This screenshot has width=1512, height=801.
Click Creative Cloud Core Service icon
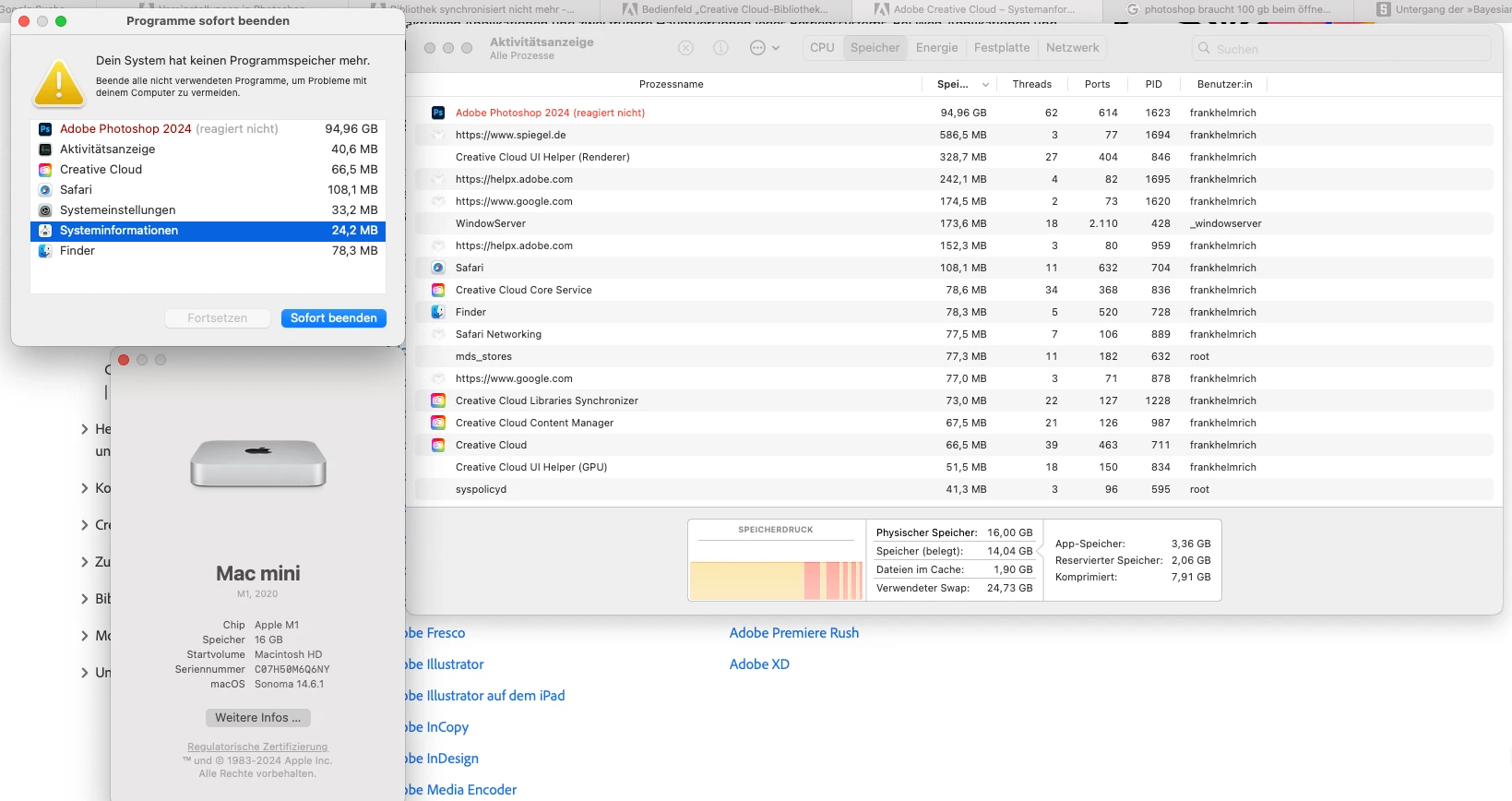coord(438,290)
